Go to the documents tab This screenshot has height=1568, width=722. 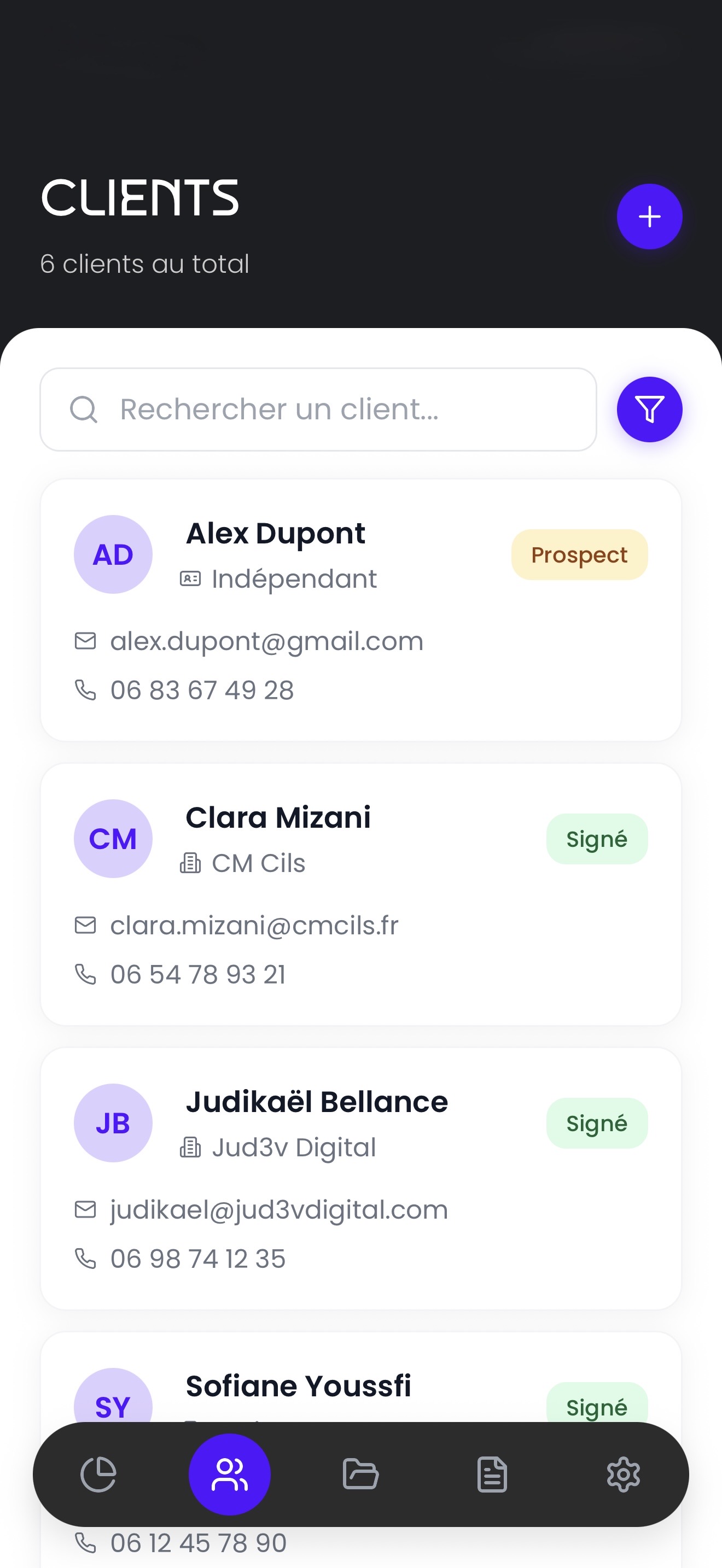pyautogui.click(x=492, y=1475)
